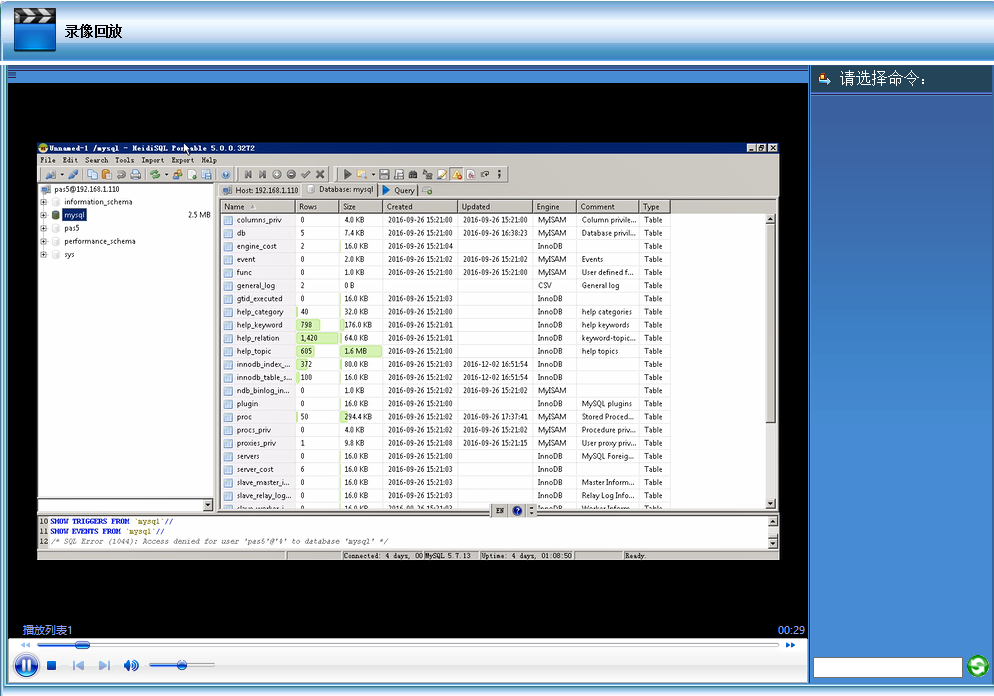Click the Post changes checkmark icon
994x696 pixels.
click(x=306, y=174)
